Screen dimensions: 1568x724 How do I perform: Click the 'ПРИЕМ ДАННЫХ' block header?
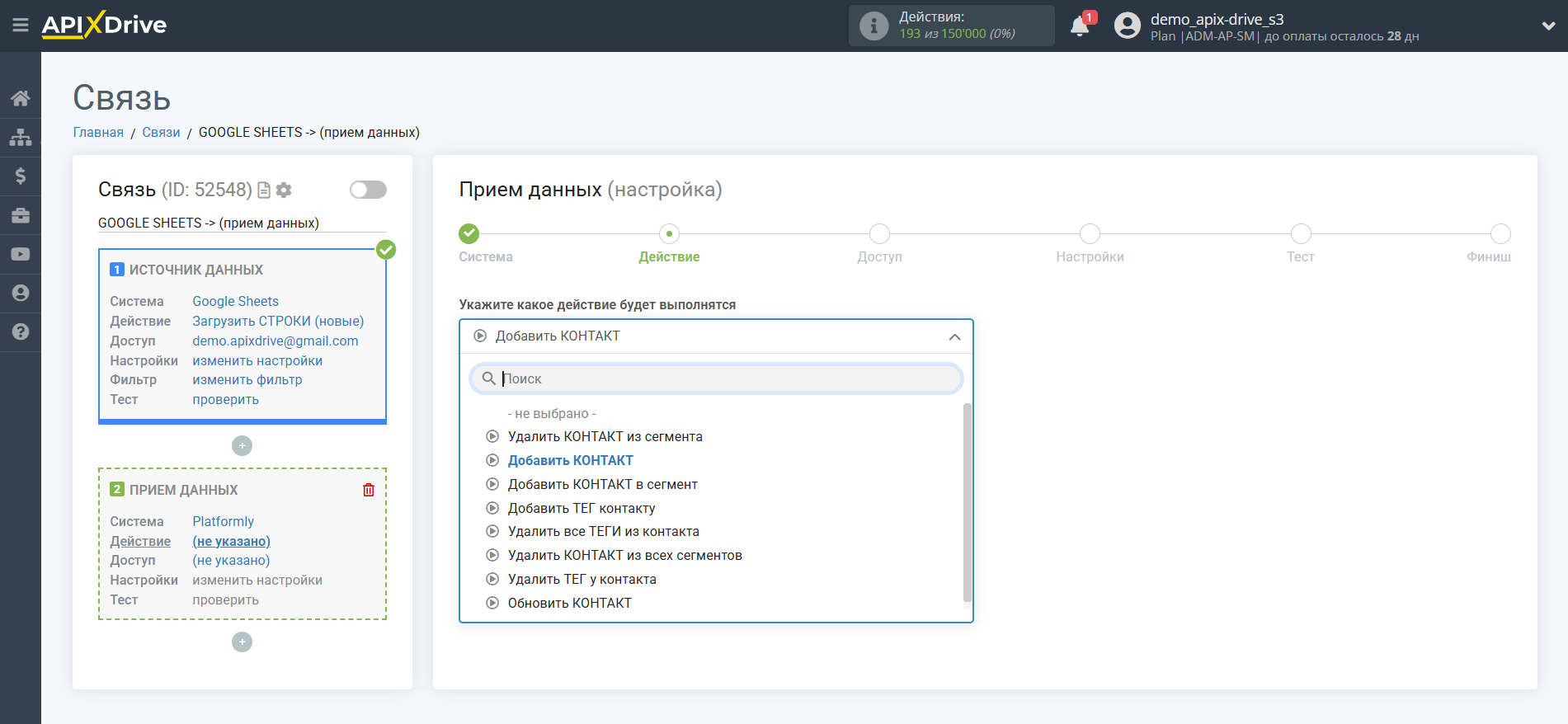pos(183,490)
